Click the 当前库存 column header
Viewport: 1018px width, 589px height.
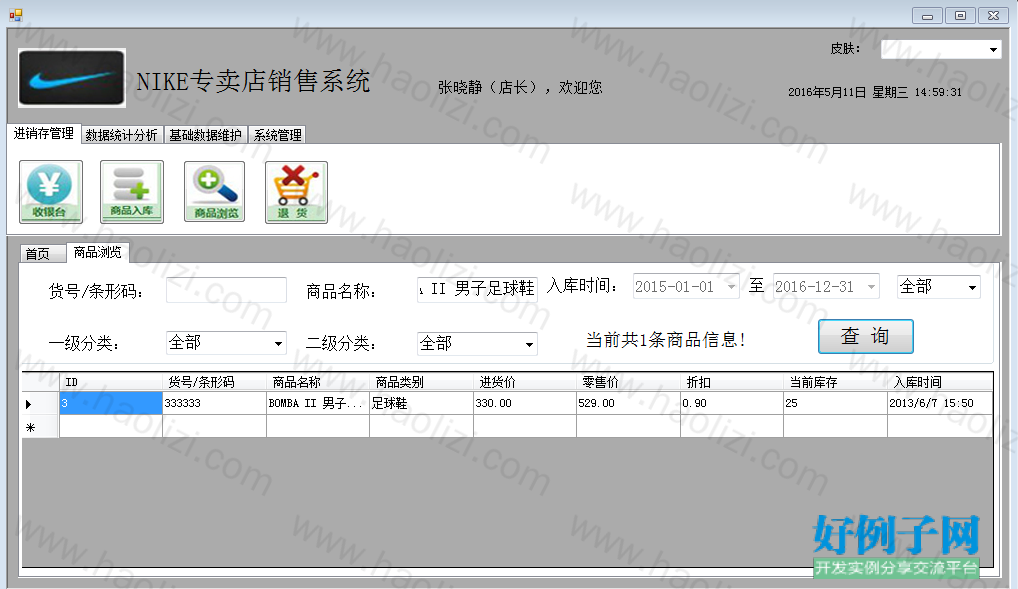click(x=836, y=382)
